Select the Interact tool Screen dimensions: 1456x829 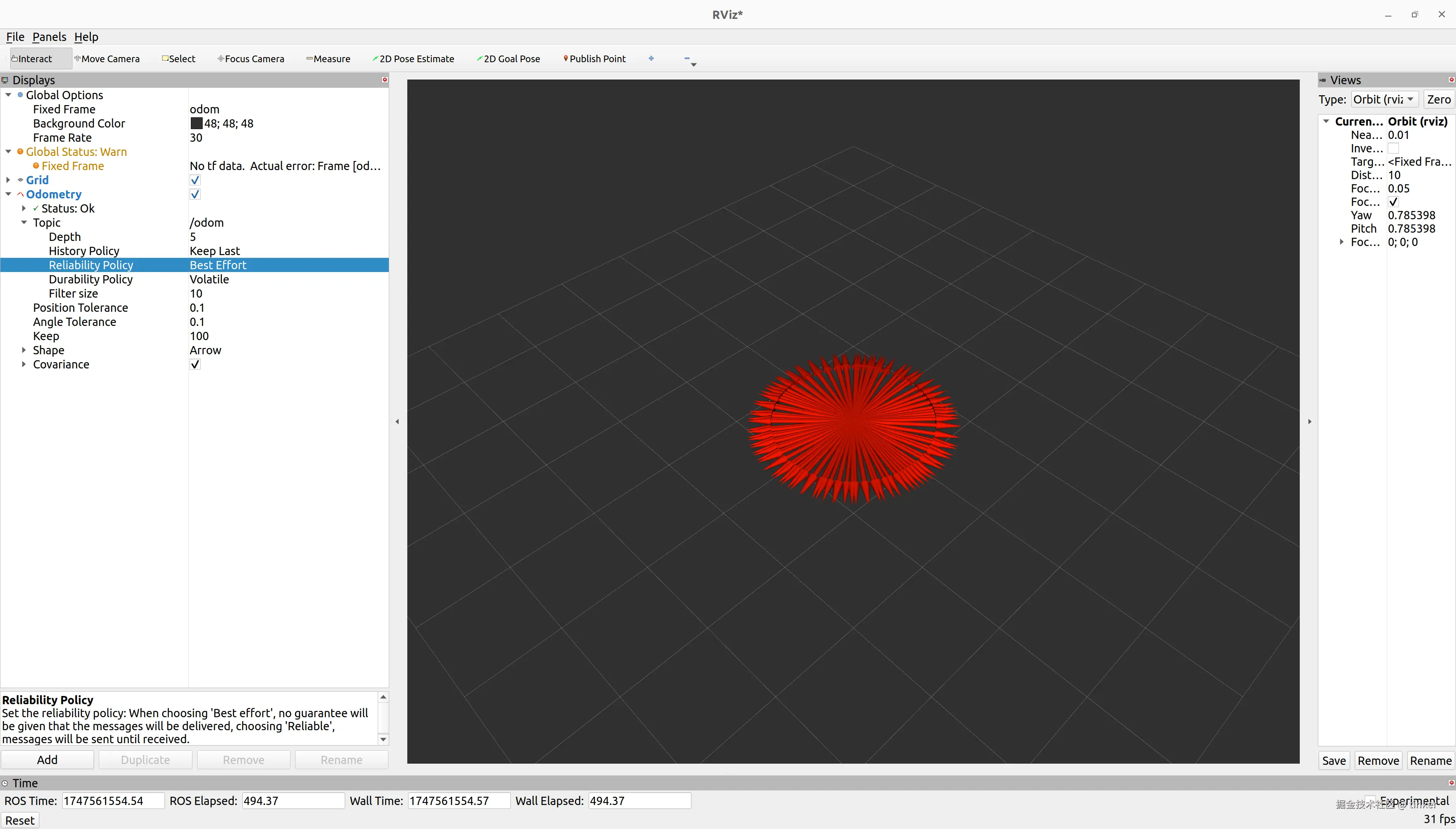coord(33,59)
